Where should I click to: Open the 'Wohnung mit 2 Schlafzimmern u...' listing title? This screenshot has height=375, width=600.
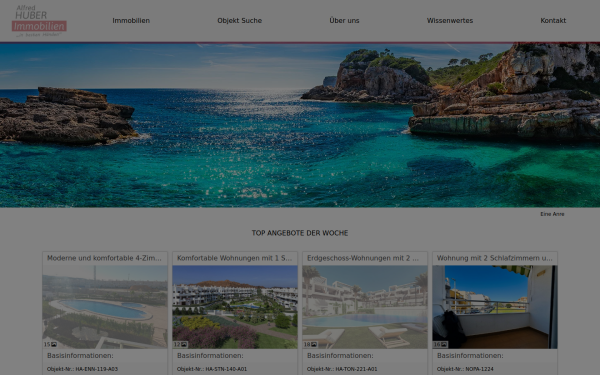[x=494, y=258]
